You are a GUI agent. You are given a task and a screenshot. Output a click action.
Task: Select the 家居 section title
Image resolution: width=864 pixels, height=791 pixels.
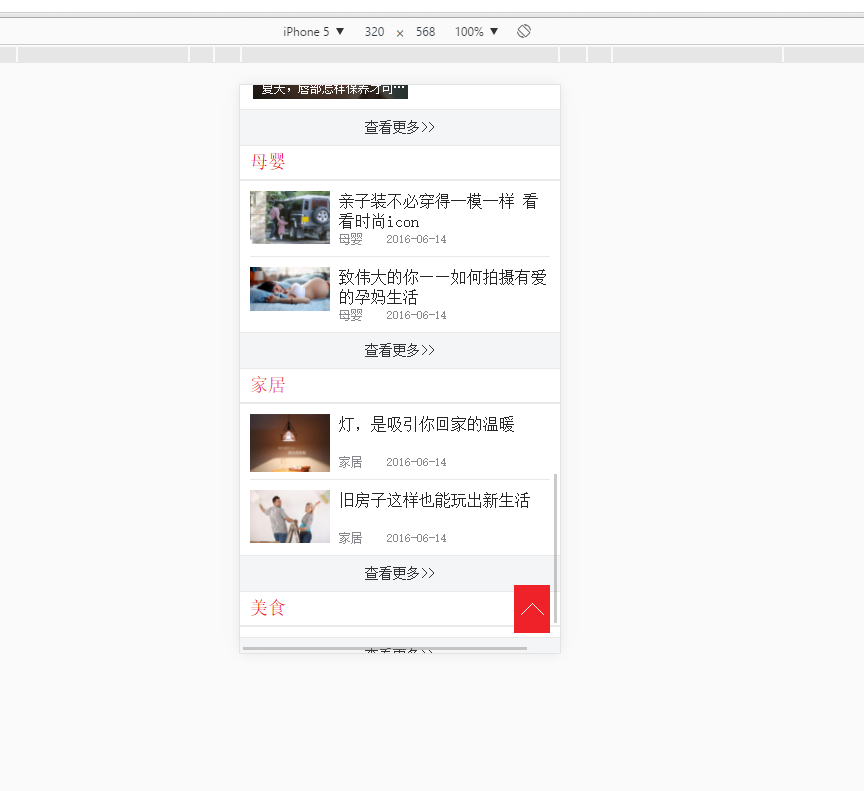(x=267, y=384)
